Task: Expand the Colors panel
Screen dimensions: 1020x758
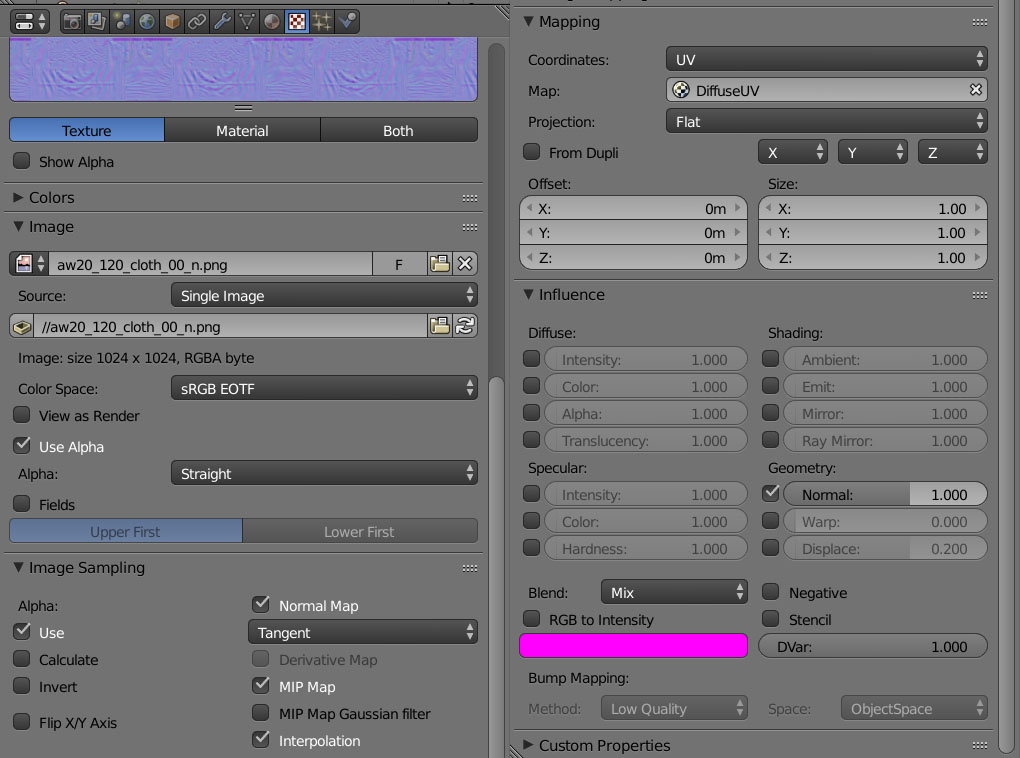Action: click(18, 197)
